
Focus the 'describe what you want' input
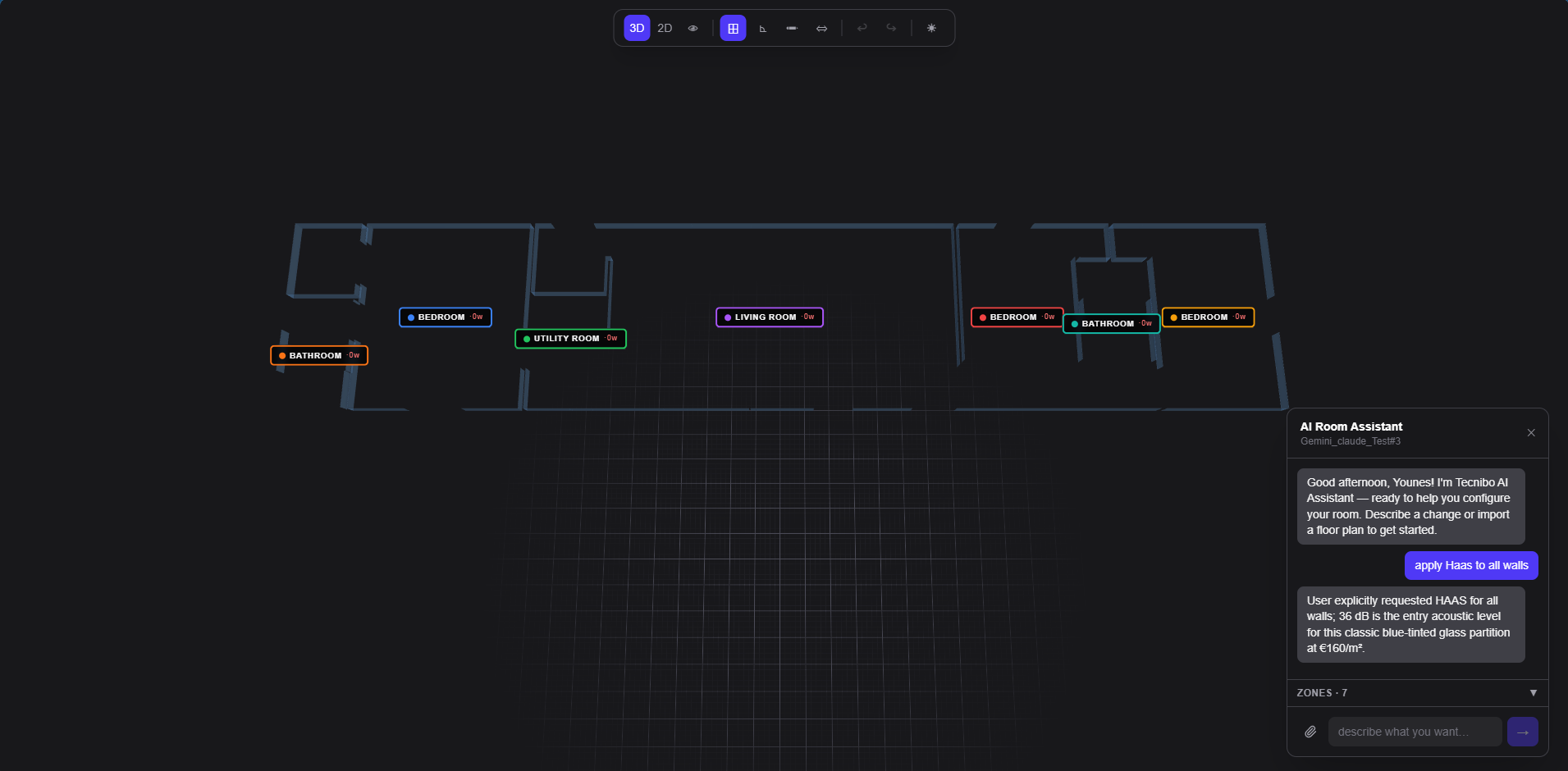[x=1415, y=732]
